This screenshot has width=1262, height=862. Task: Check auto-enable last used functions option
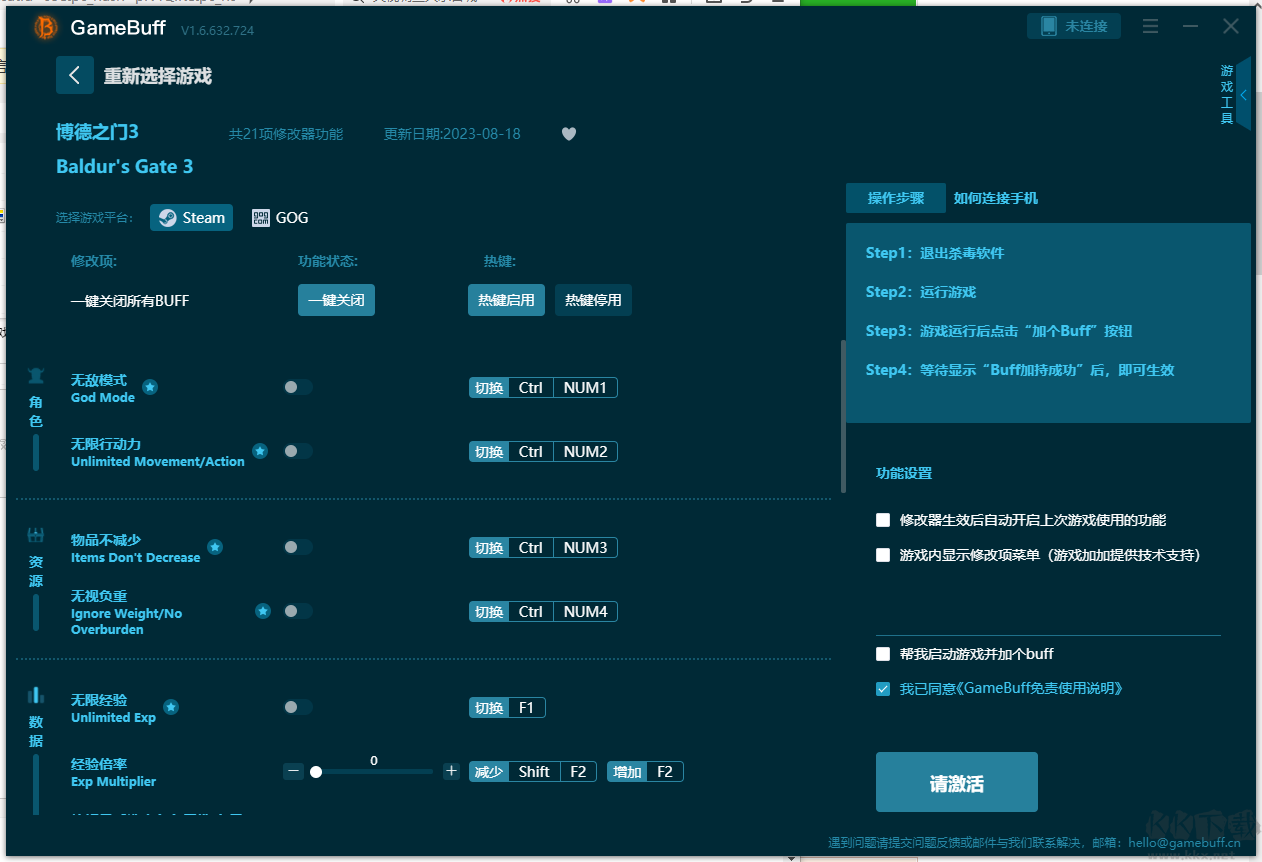883,520
